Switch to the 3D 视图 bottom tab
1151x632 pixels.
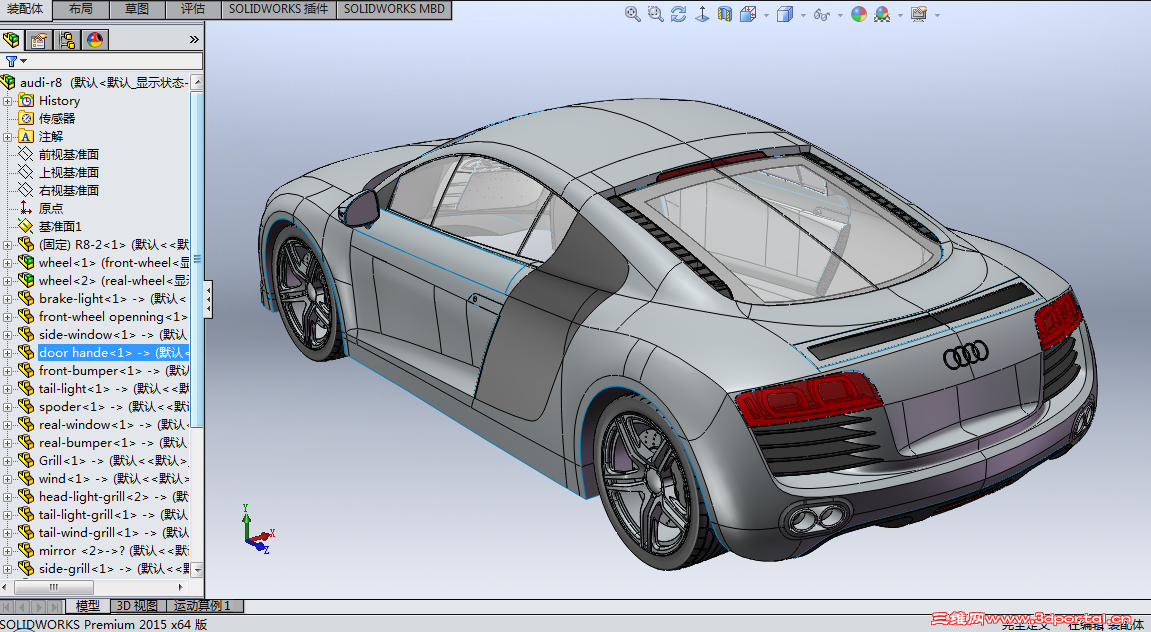[137, 606]
